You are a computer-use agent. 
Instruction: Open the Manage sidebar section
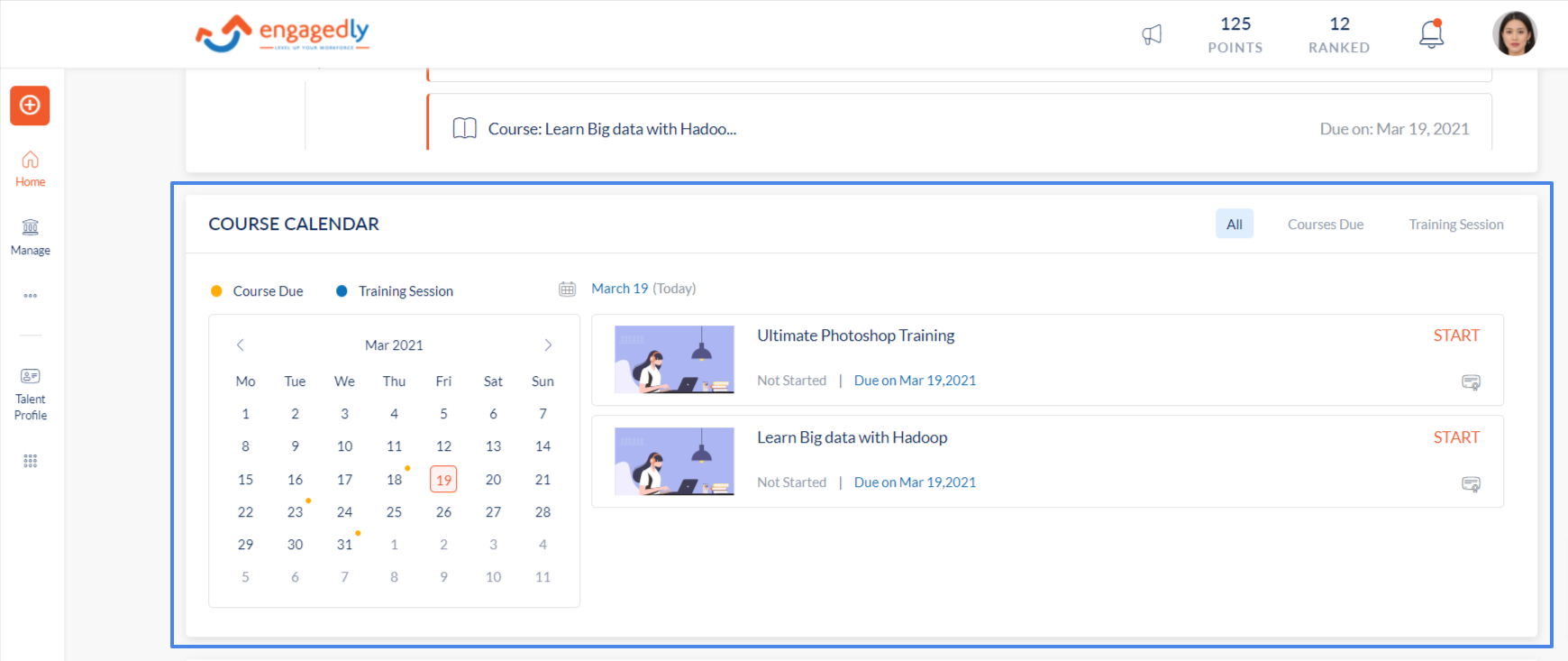[30, 237]
